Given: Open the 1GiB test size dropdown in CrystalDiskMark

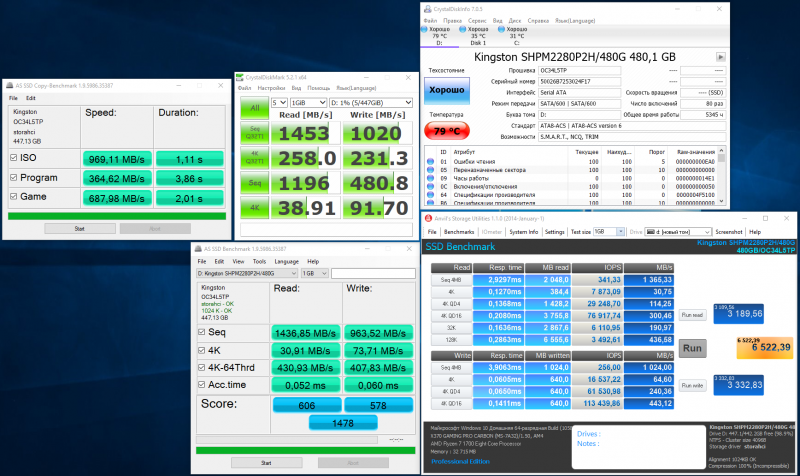Looking at the screenshot, I should [308, 103].
